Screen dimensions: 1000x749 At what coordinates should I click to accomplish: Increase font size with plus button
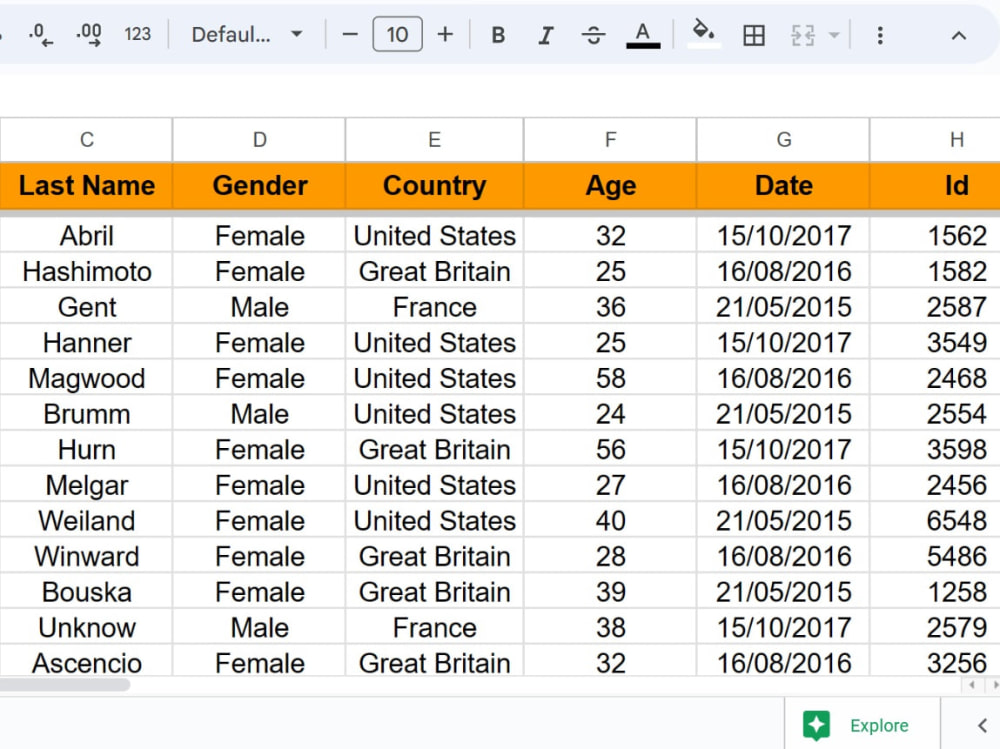tap(445, 34)
